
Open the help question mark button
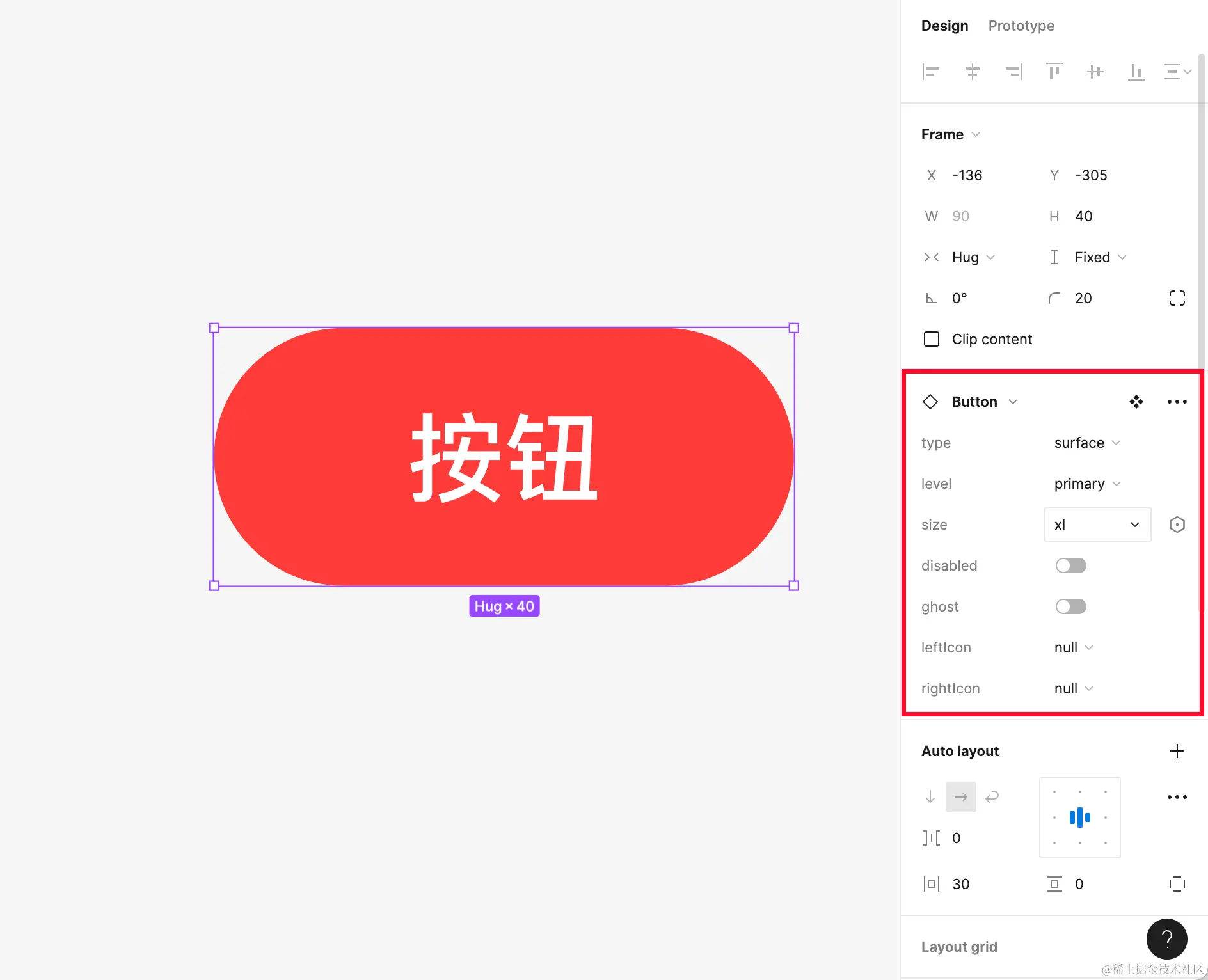1167,939
